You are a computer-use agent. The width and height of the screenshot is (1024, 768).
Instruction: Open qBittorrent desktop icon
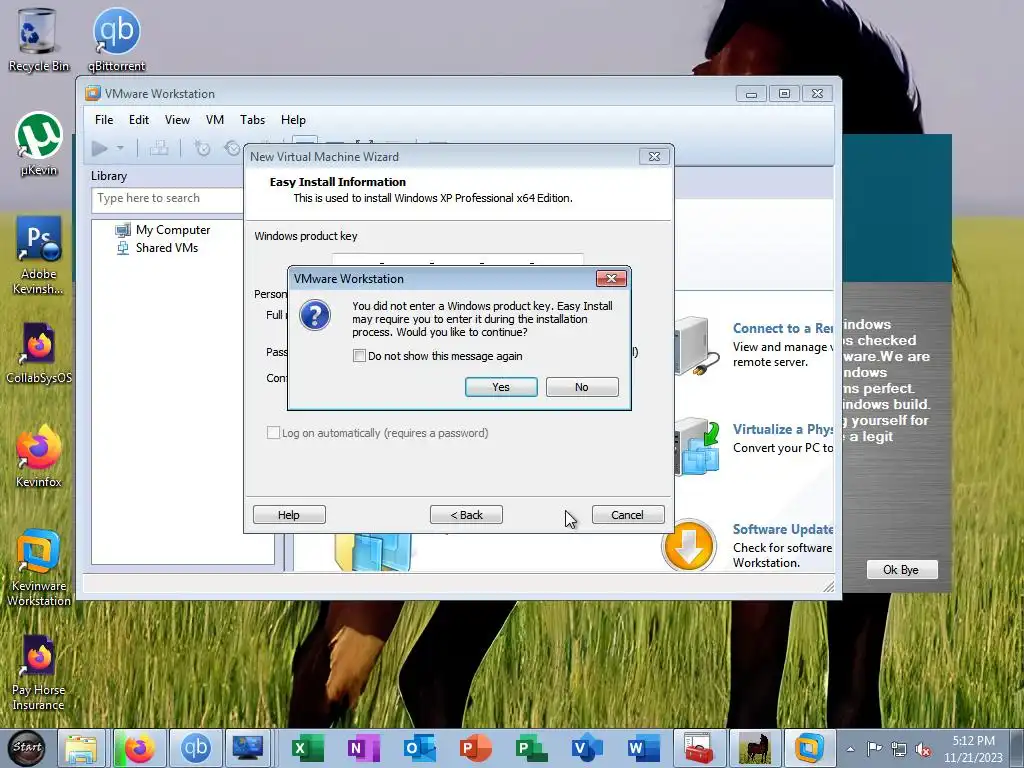(x=116, y=40)
